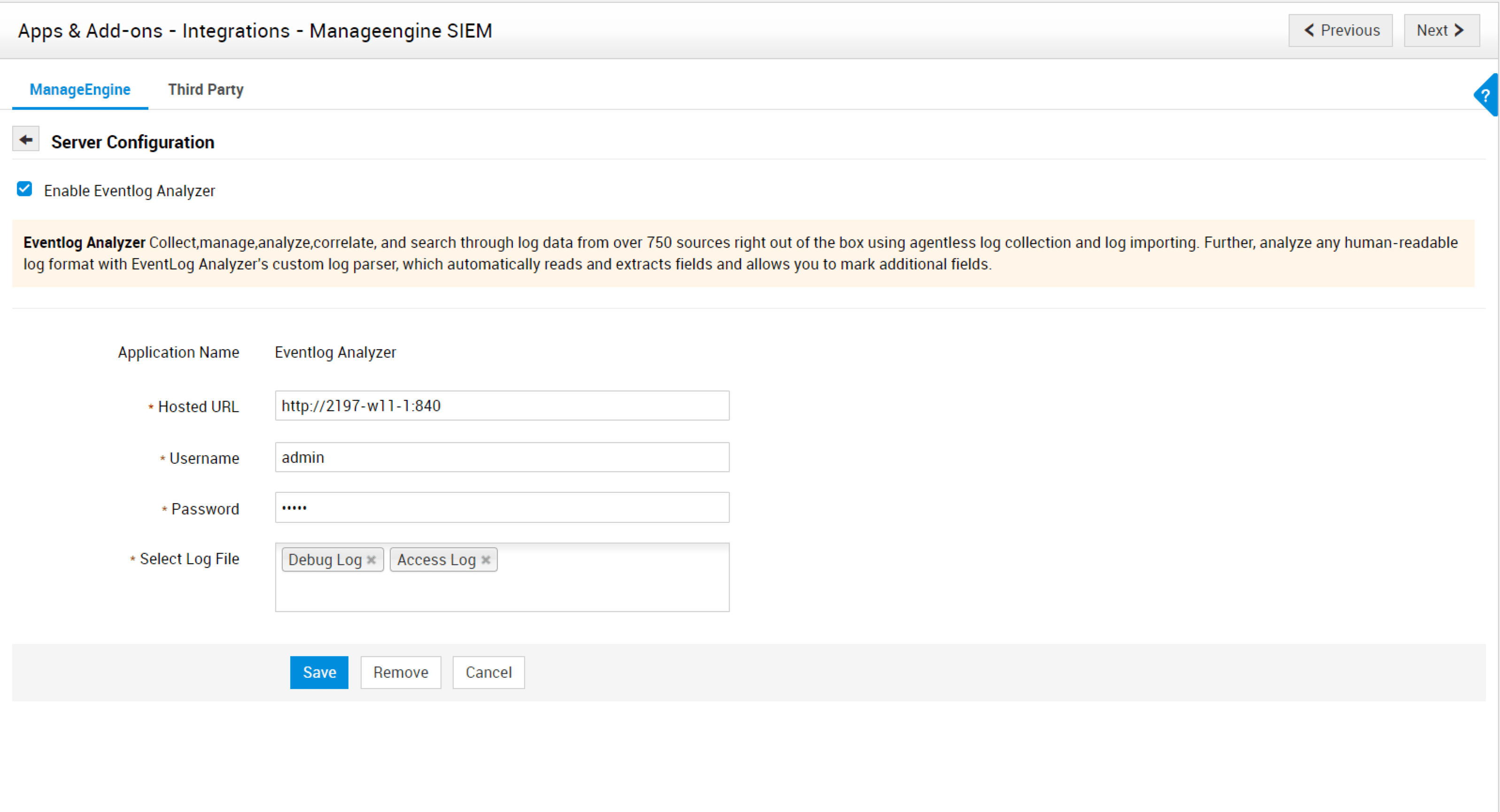
Task: Open the Select Log File multi-select box
Action: 502,577
